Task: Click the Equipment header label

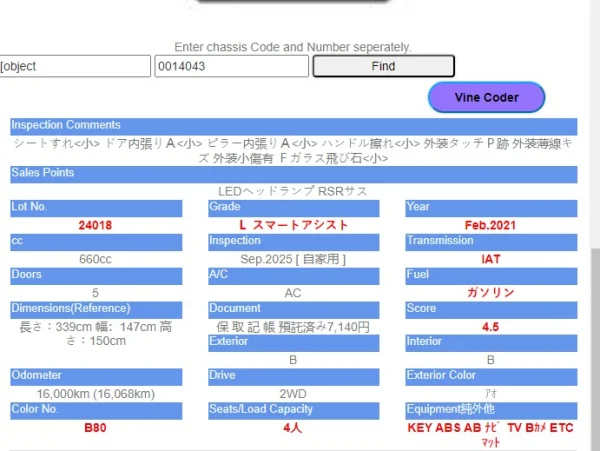Action: pyautogui.click(x=491, y=409)
